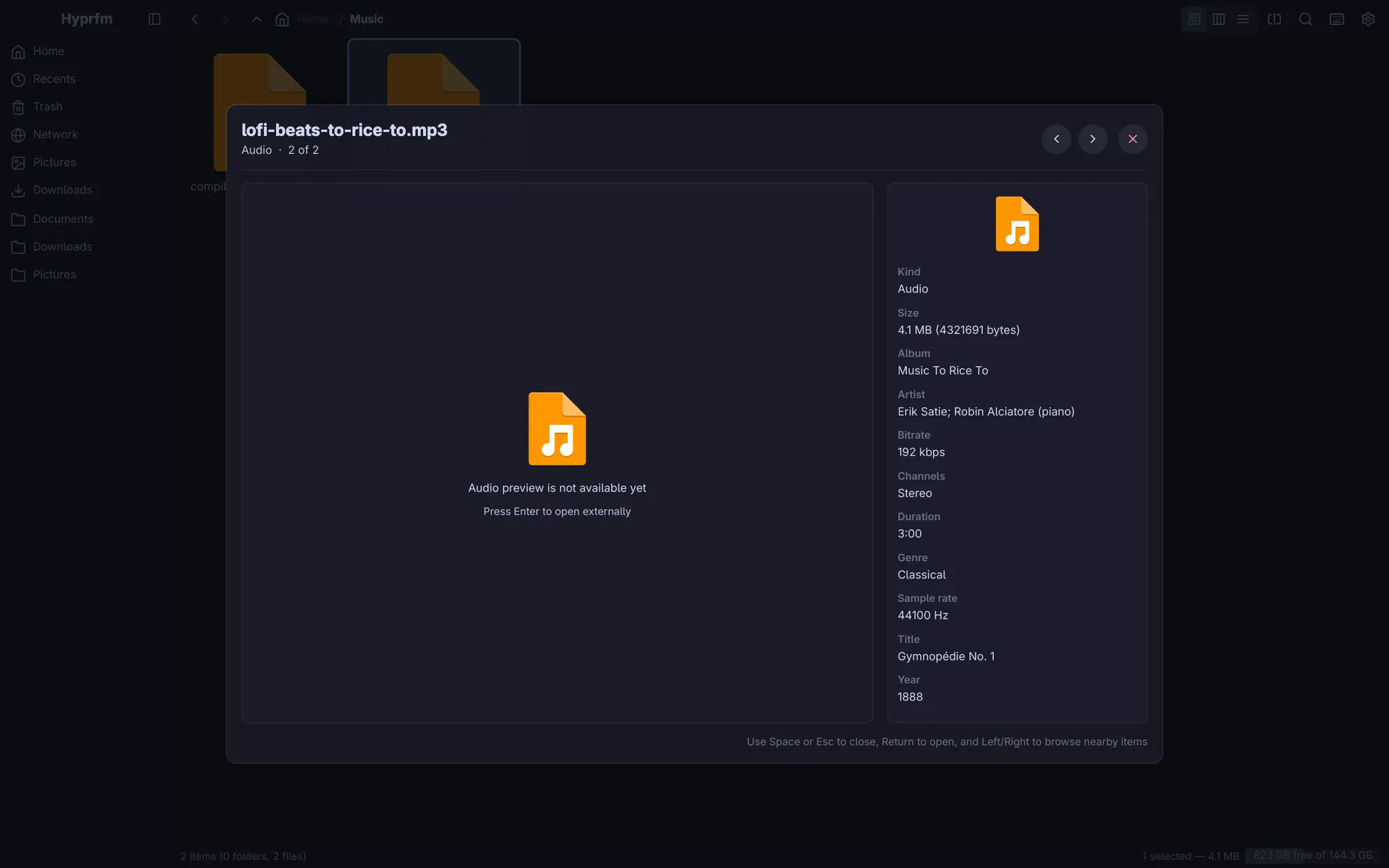Go up to the parent directory
The height and width of the screenshot is (868, 1389).
pyautogui.click(x=256, y=19)
